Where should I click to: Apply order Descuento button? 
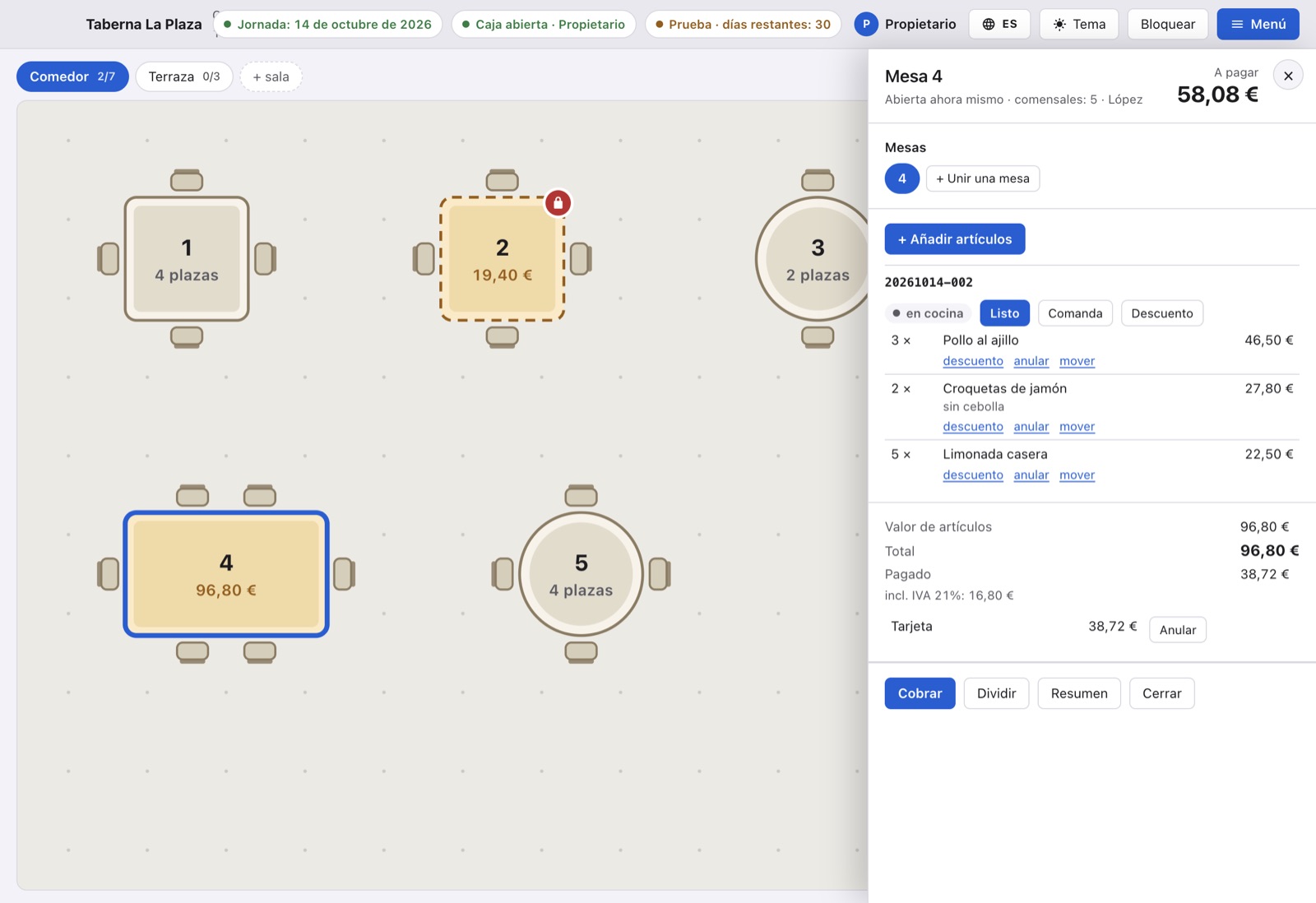[1161, 313]
